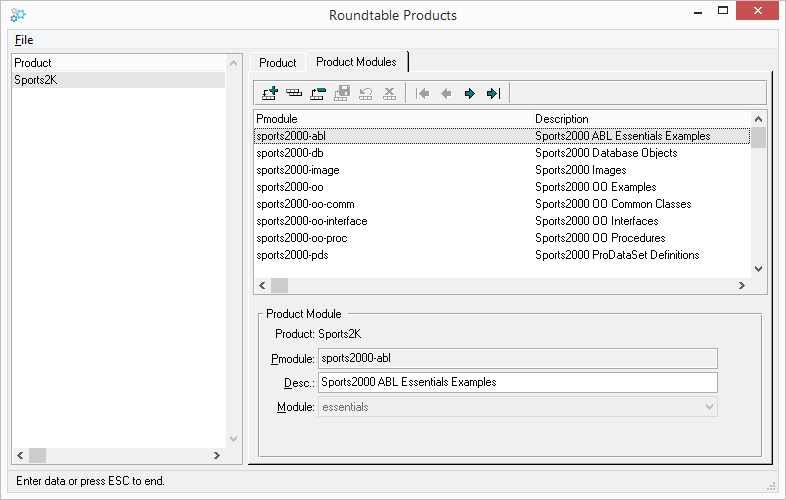Viewport: 786px width, 500px height.
Task: Go to next record arrow icon
Action: click(470, 93)
